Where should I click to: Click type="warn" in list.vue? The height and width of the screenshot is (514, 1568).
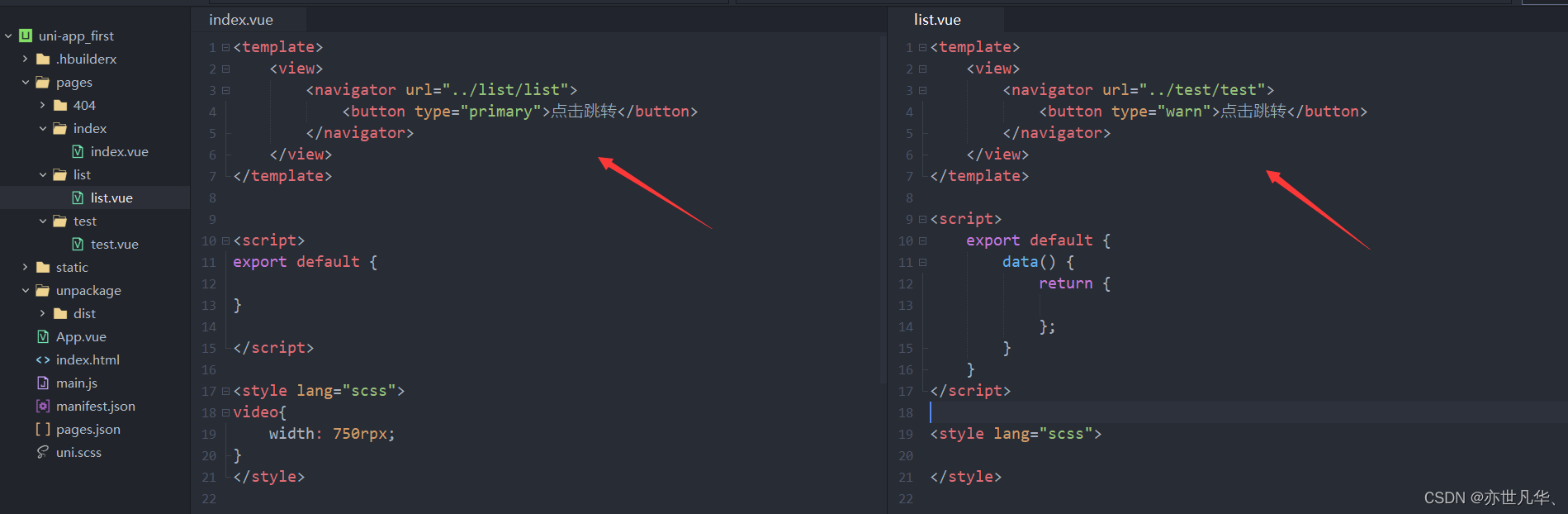1161,112
